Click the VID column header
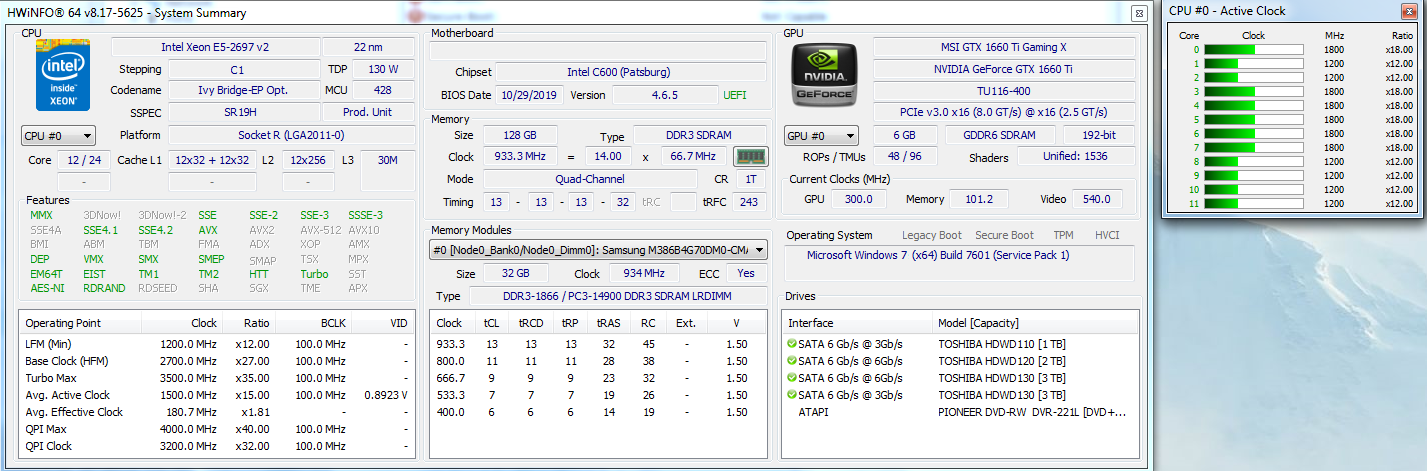 tap(381, 323)
